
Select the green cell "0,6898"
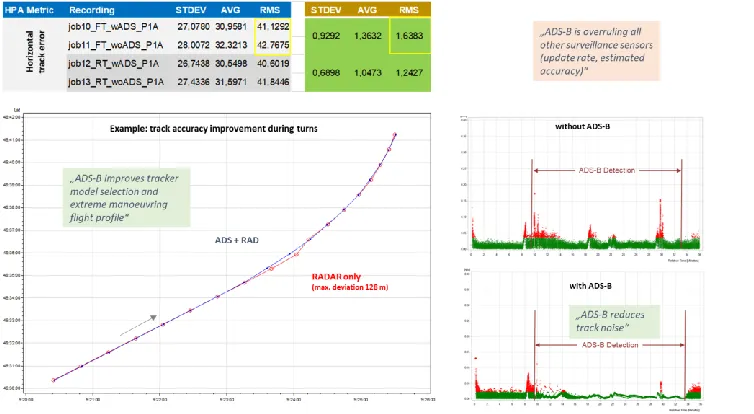[326, 73]
